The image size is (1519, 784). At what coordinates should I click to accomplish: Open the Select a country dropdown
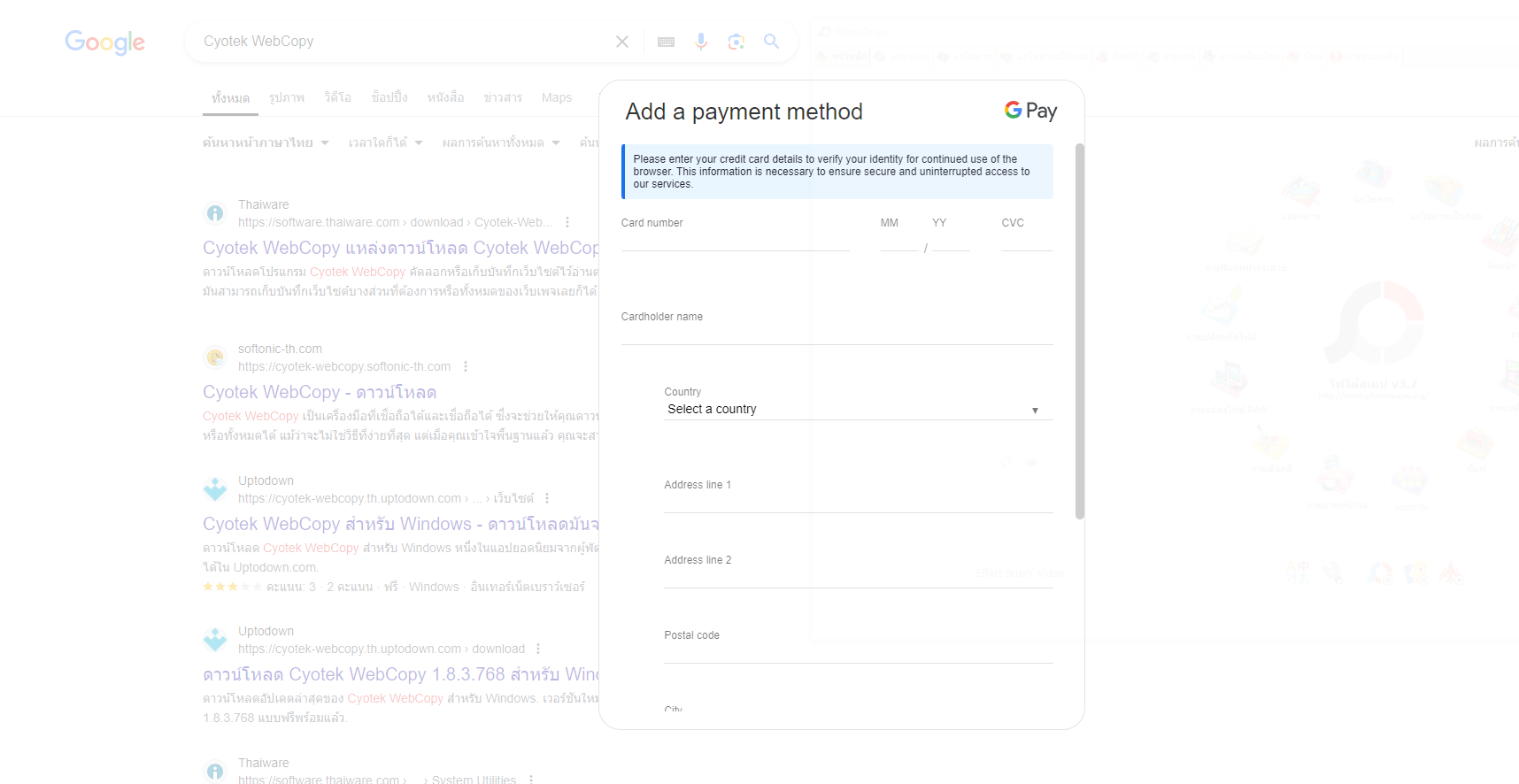click(x=858, y=410)
